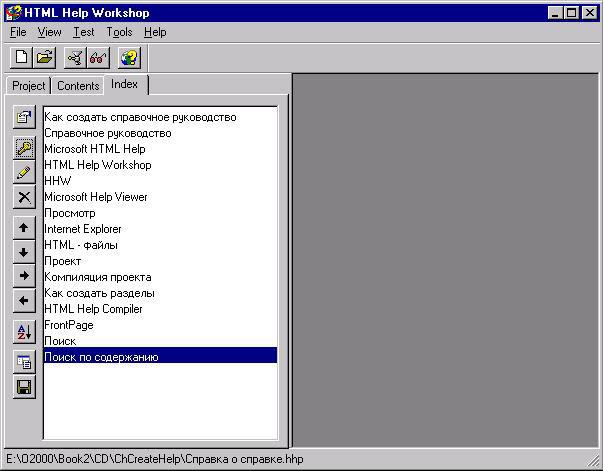The image size is (603, 471).
Task: Select the 'Просмотр' keyword
Action: pyautogui.click(x=160, y=213)
